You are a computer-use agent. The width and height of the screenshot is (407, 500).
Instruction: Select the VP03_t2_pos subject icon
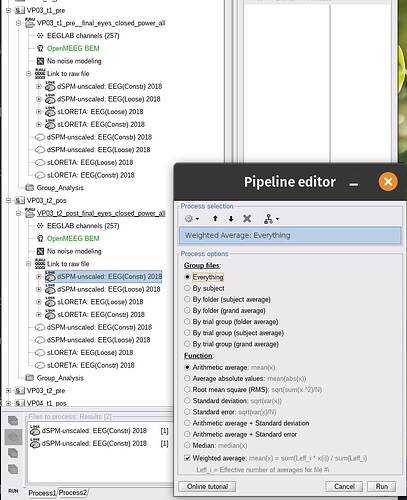(20, 201)
